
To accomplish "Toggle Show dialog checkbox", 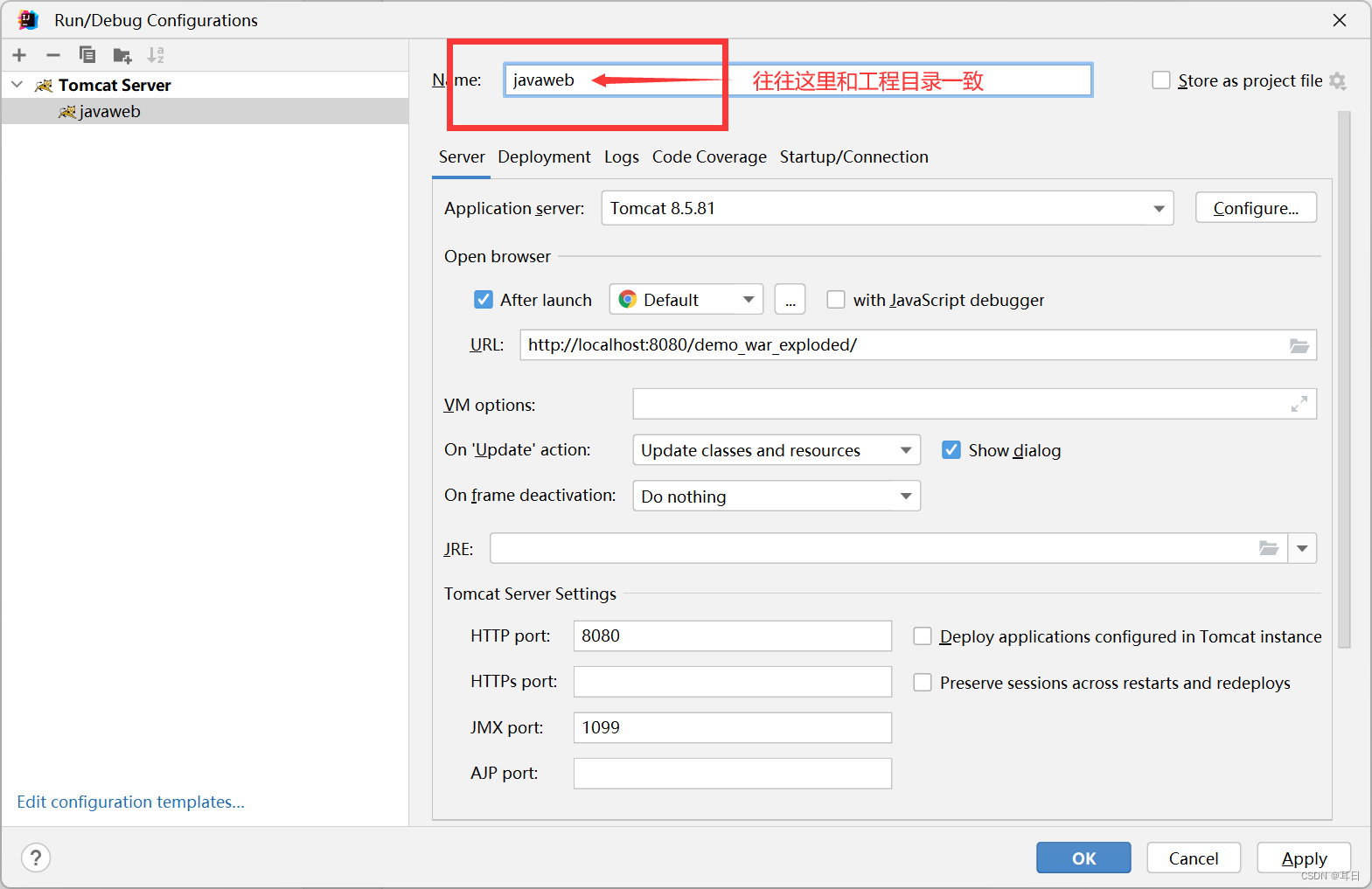I will point(951,450).
